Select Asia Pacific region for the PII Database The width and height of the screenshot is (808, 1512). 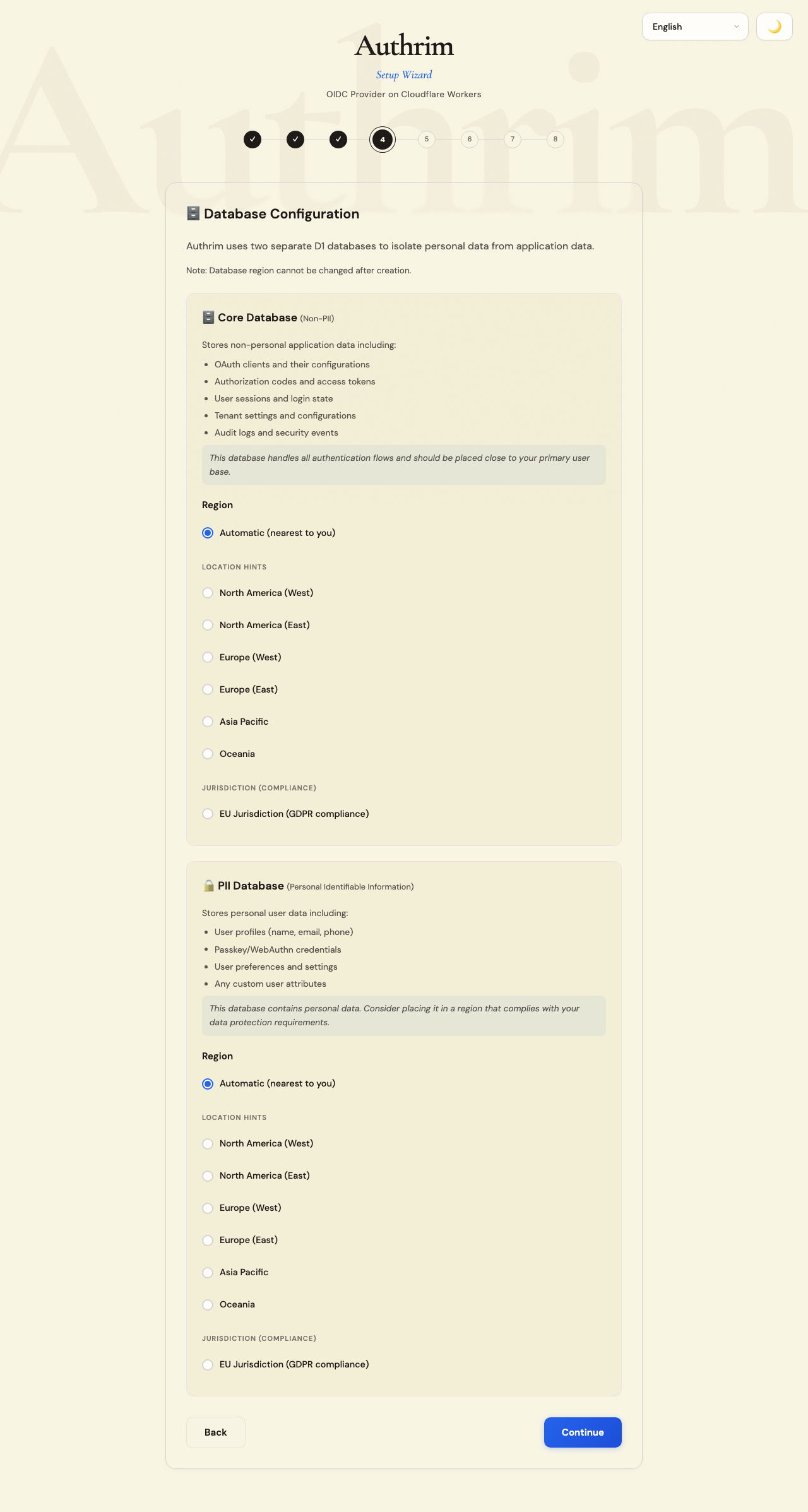(x=208, y=1272)
